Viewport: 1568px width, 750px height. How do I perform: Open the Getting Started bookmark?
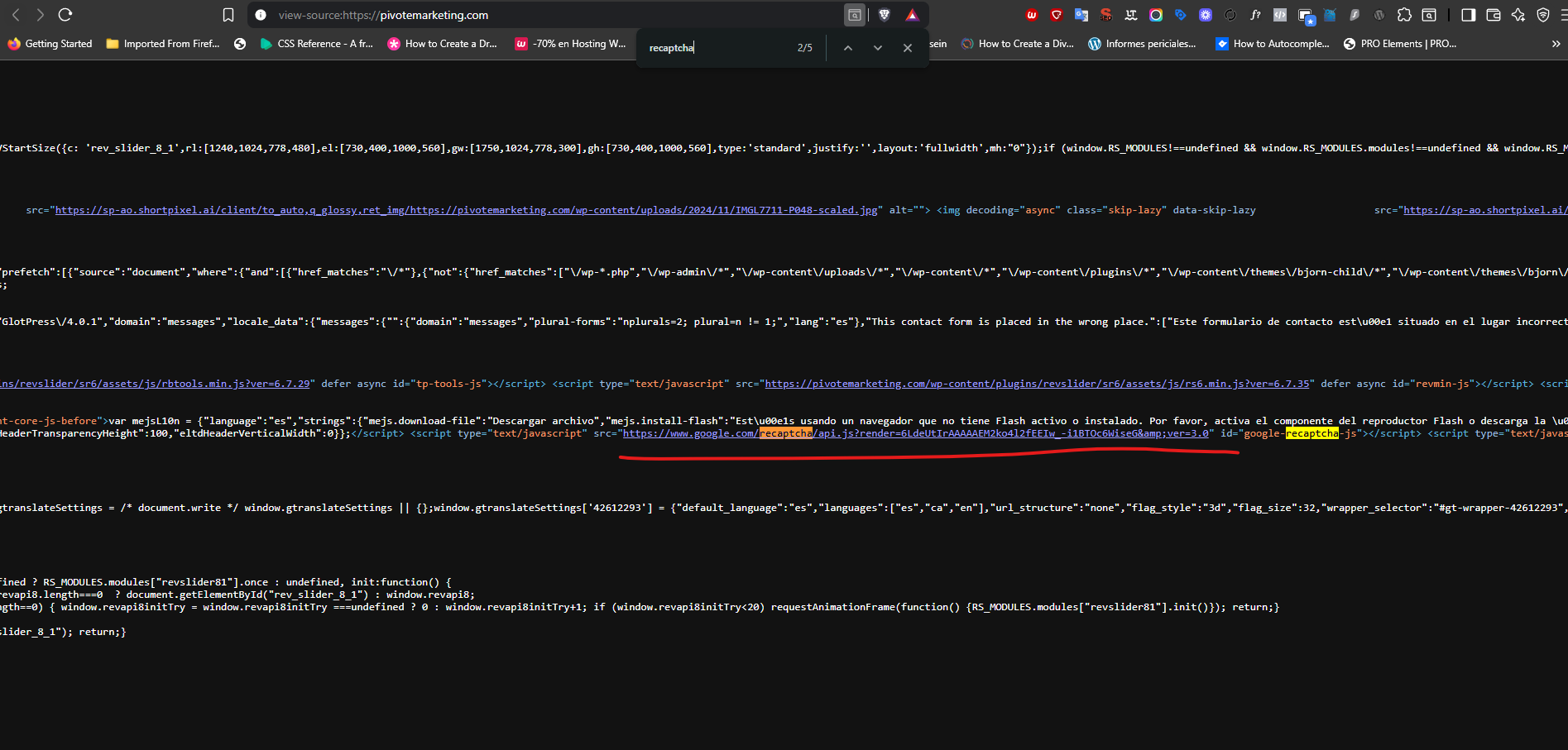pyautogui.click(x=50, y=44)
